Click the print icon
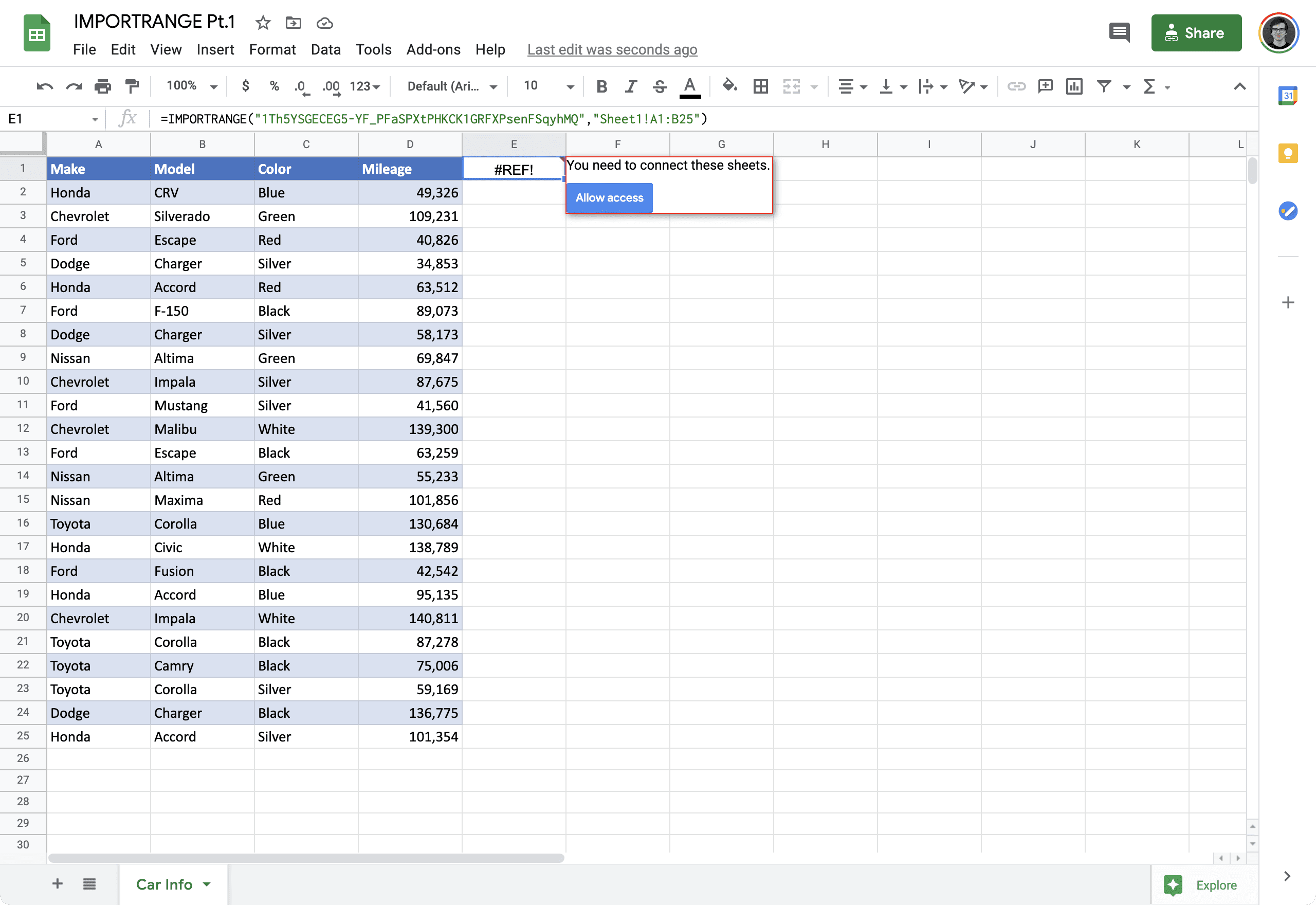 click(103, 86)
